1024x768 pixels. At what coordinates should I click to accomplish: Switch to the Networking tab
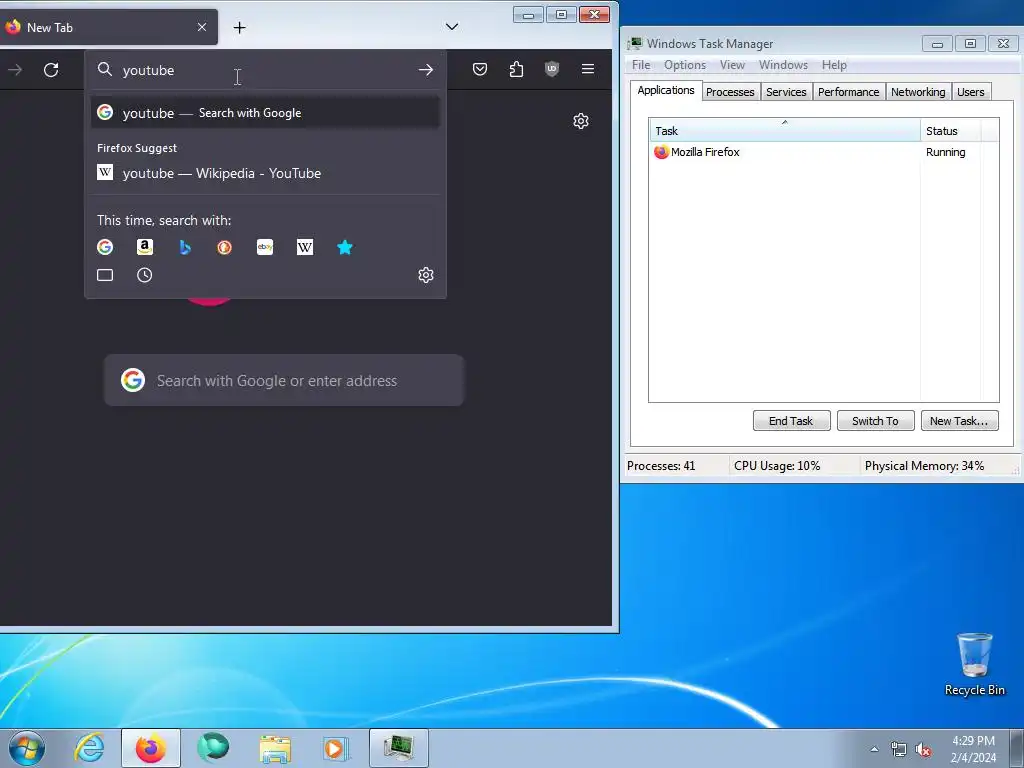[x=918, y=92]
